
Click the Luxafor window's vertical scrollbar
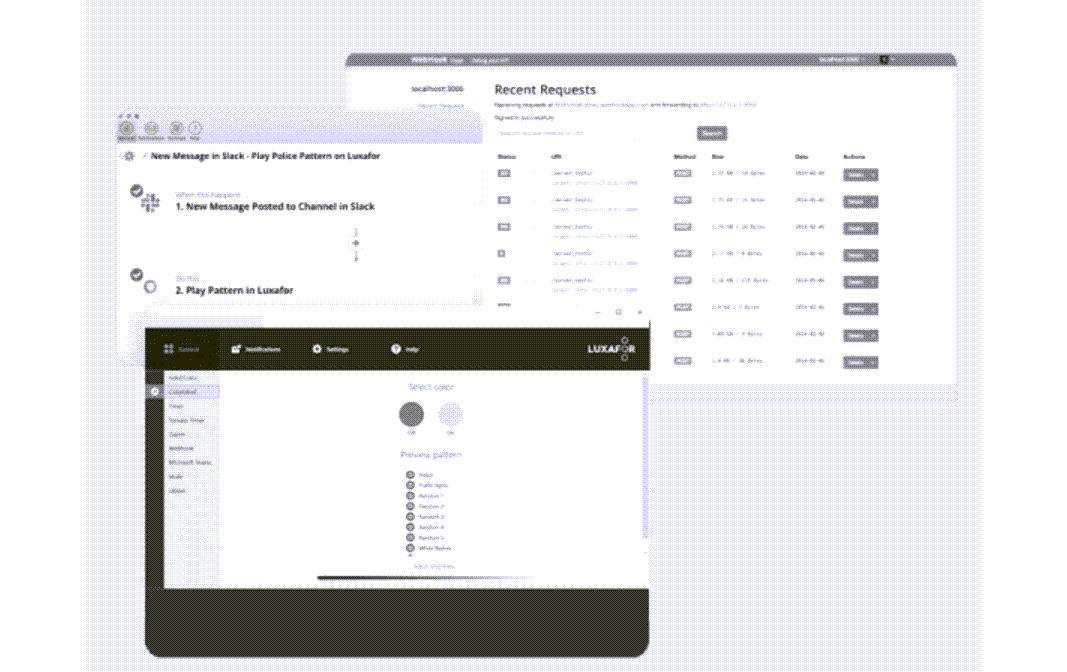tap(645, 457)
